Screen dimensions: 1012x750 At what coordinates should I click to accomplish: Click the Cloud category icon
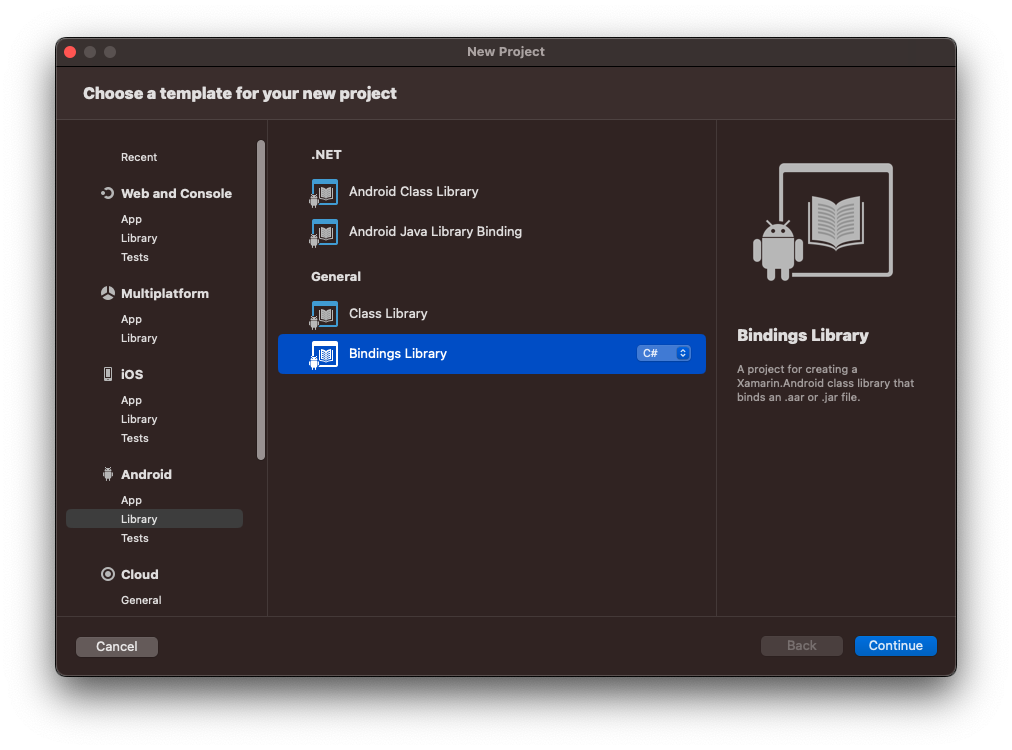[x=108, y=574]
